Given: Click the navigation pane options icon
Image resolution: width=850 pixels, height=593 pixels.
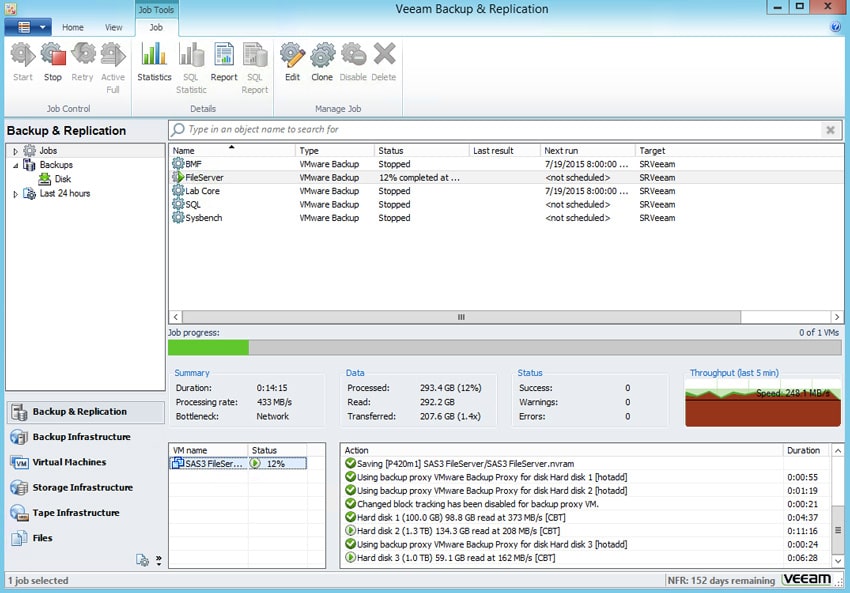Looking at the screenshot, I should tap(142, 560).
